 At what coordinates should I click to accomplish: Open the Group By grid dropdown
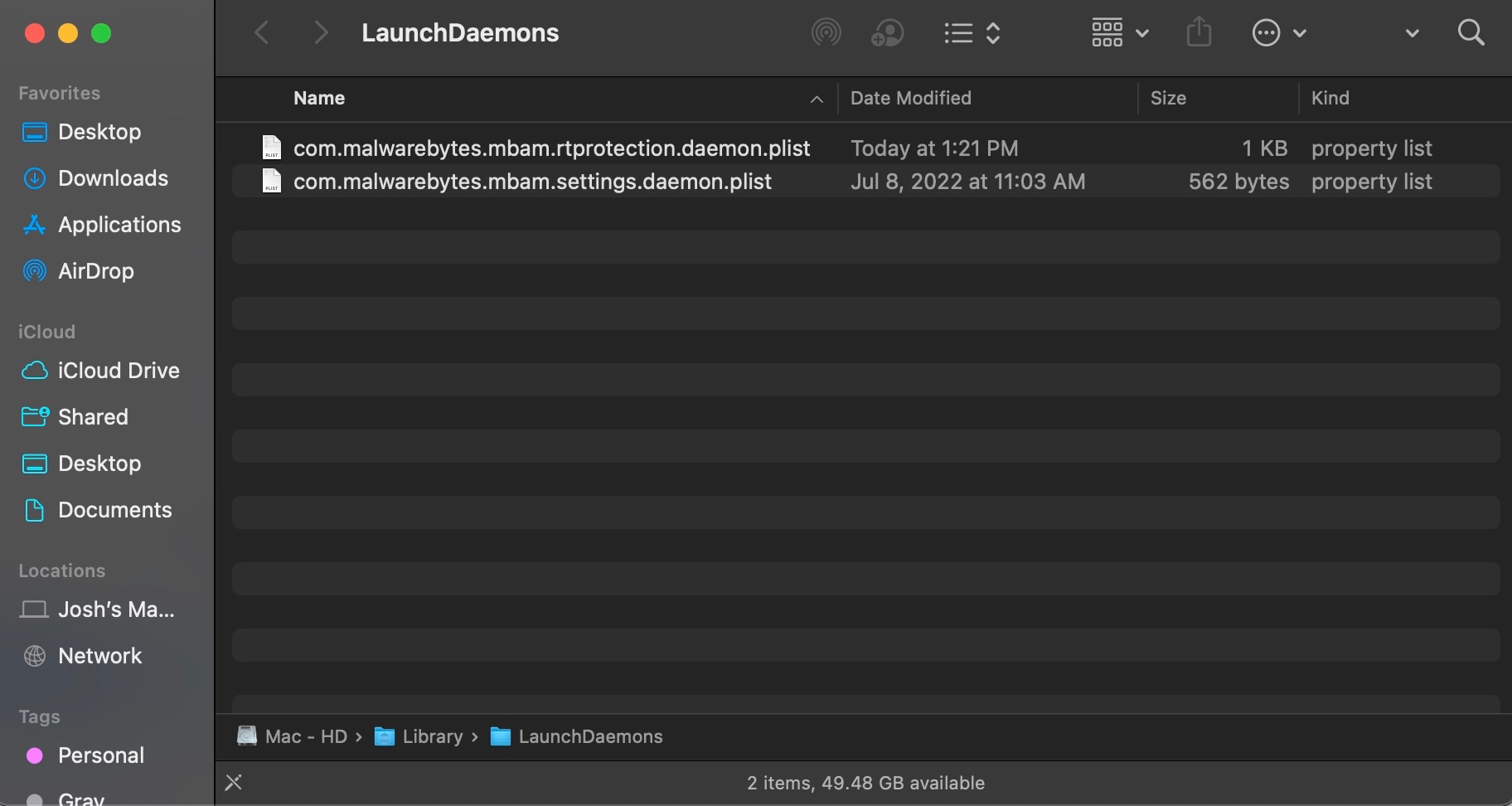pos(1120,33)
